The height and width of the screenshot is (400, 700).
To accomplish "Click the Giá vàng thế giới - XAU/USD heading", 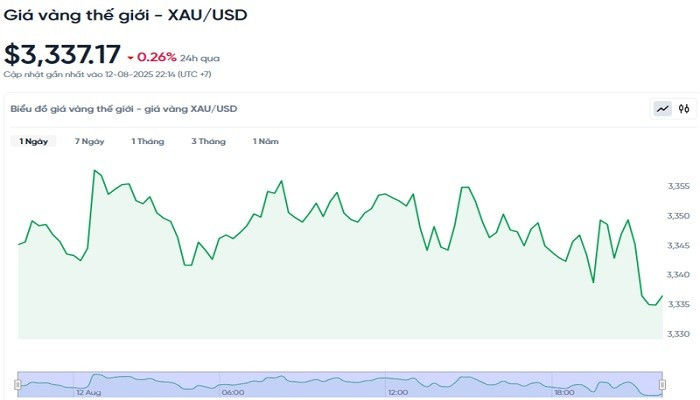I will [x=125, y=15].
